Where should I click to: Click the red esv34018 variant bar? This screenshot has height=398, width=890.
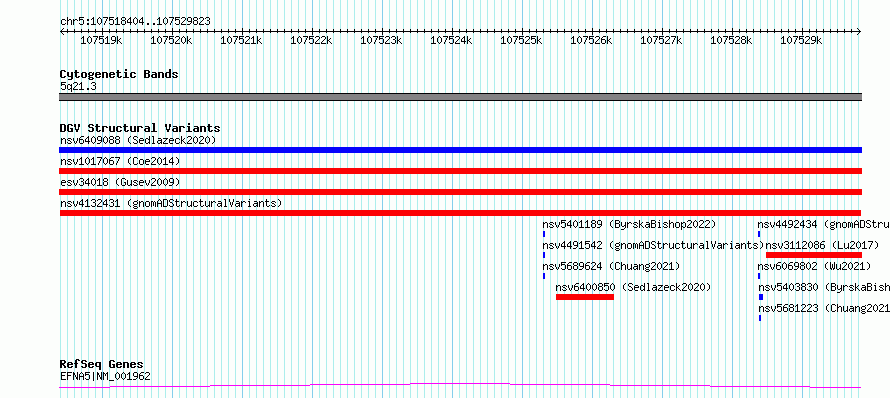460,192
